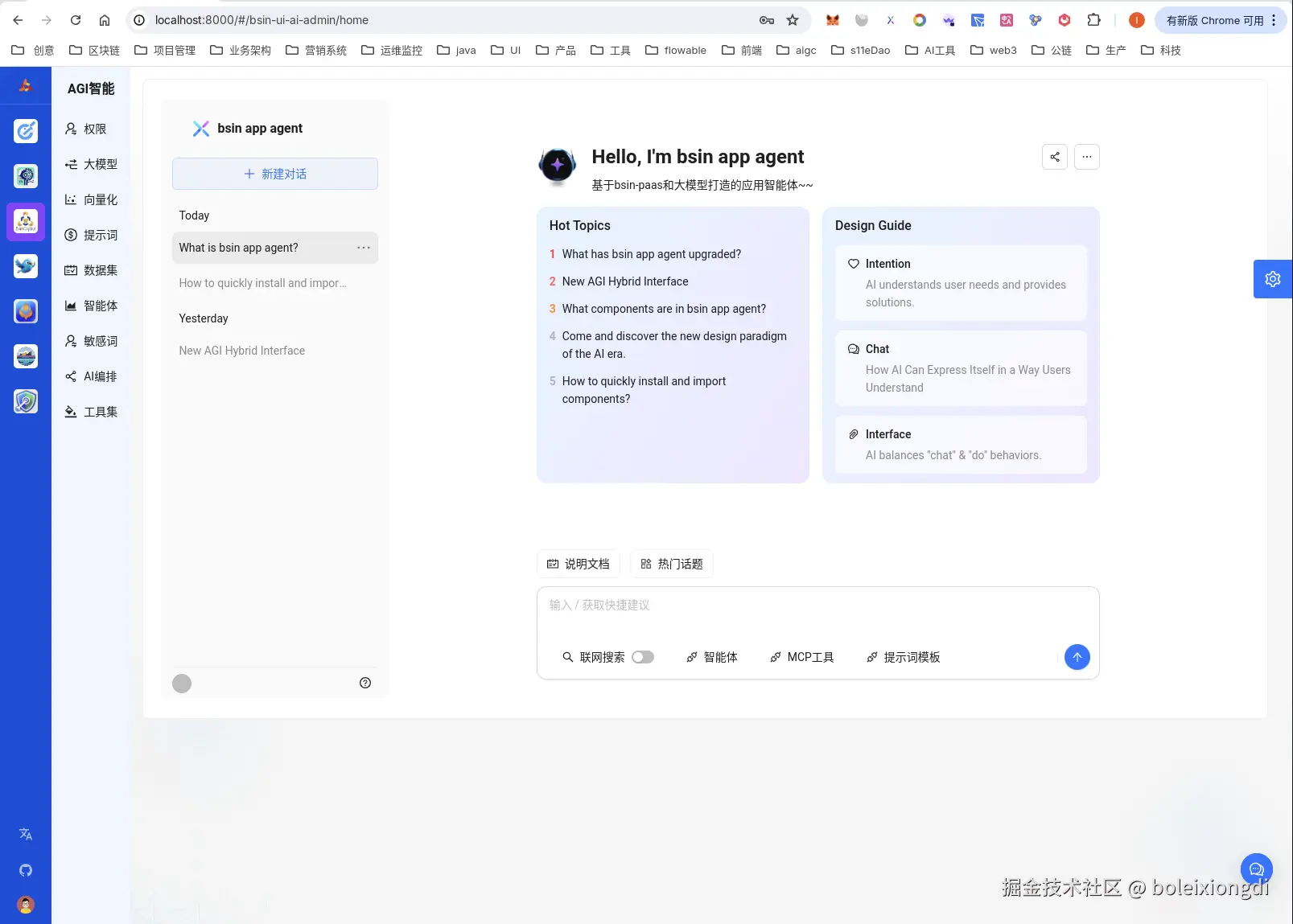
Task: Open the shield app icon in sidebar
Action: click(x=26, y=401)
